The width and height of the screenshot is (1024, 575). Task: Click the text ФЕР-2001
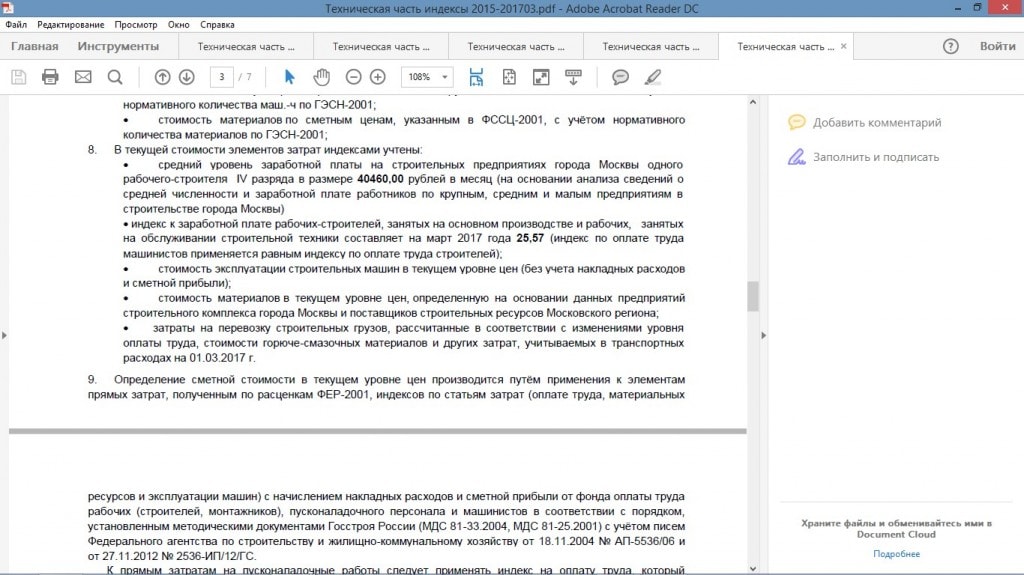pyautogui.click(x=343, y=395)
